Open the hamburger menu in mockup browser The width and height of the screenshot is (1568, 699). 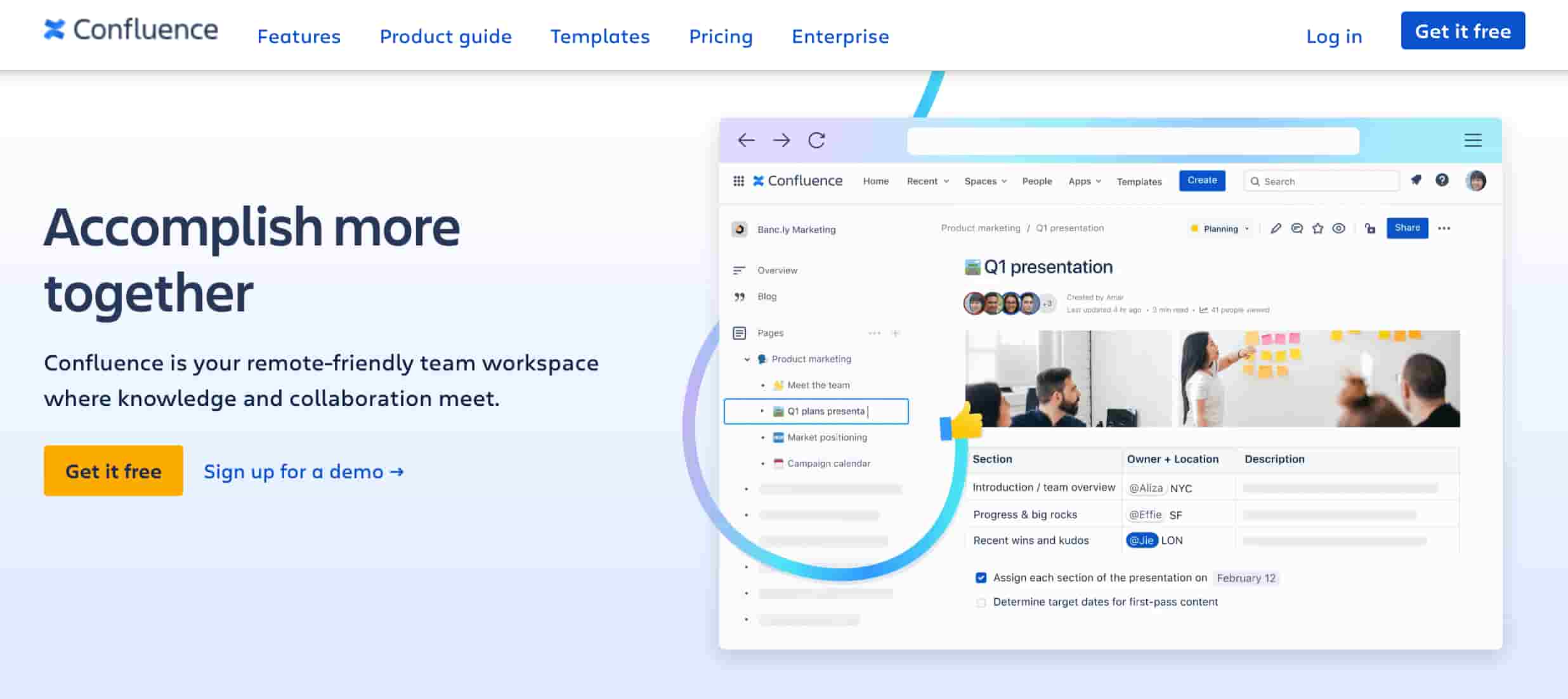1473,140
